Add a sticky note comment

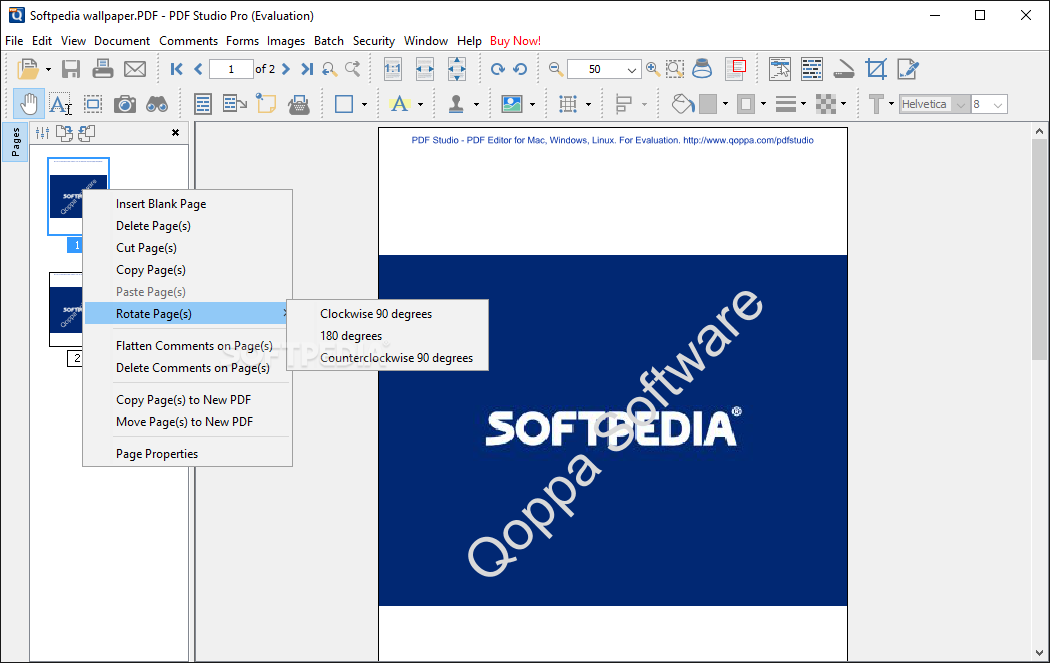point(267,104)
